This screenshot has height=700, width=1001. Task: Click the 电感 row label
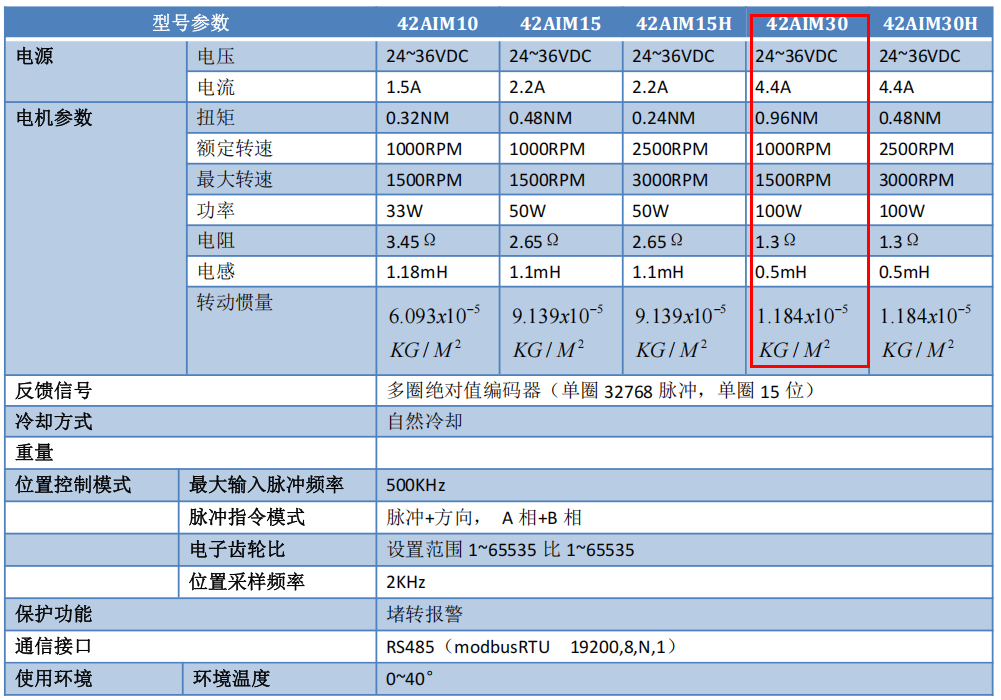(x=216, y=271)
